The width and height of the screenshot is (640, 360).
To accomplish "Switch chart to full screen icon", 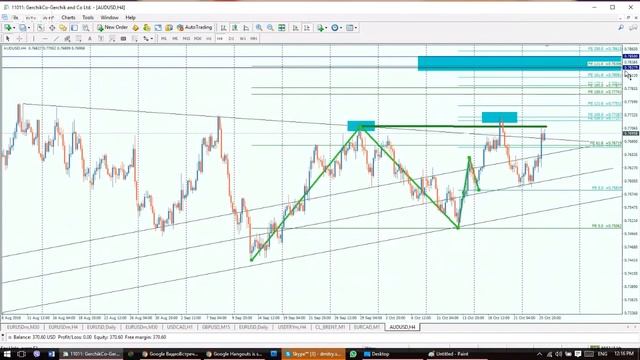I will (158, 28).
